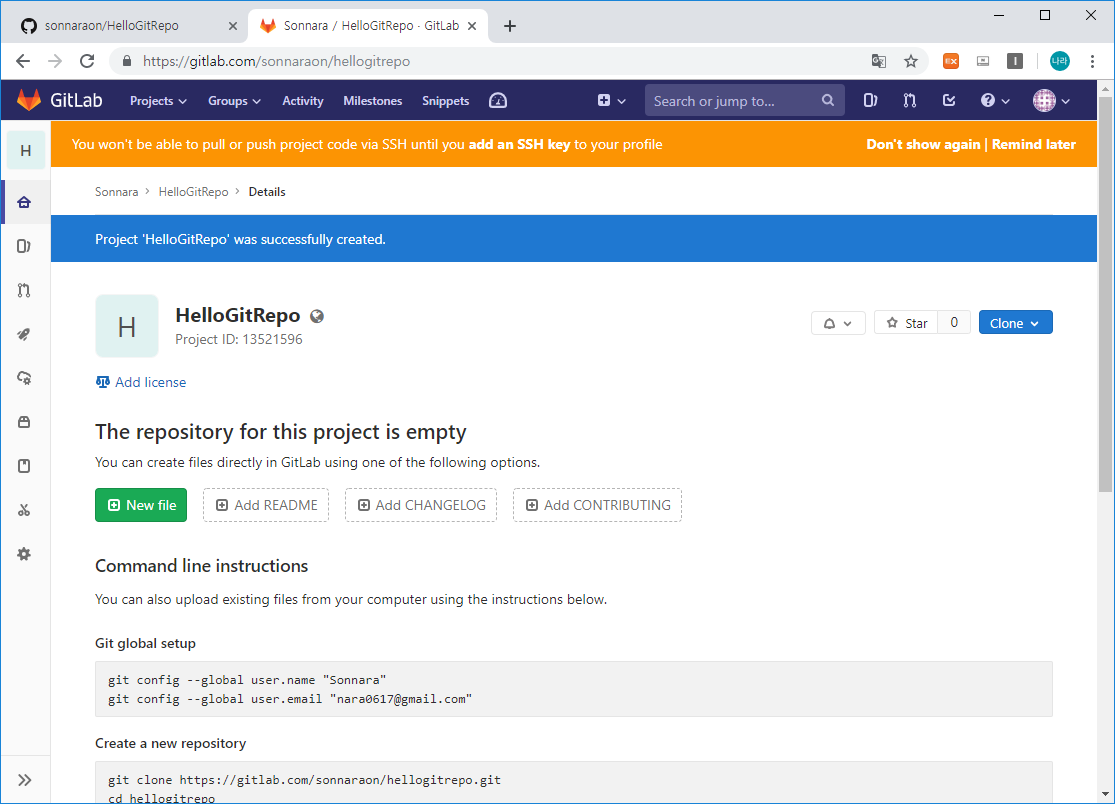The width and height of the screenshot is (1115, 804).
Task: Expand the Clone dropdown button
Action: 1015,323
